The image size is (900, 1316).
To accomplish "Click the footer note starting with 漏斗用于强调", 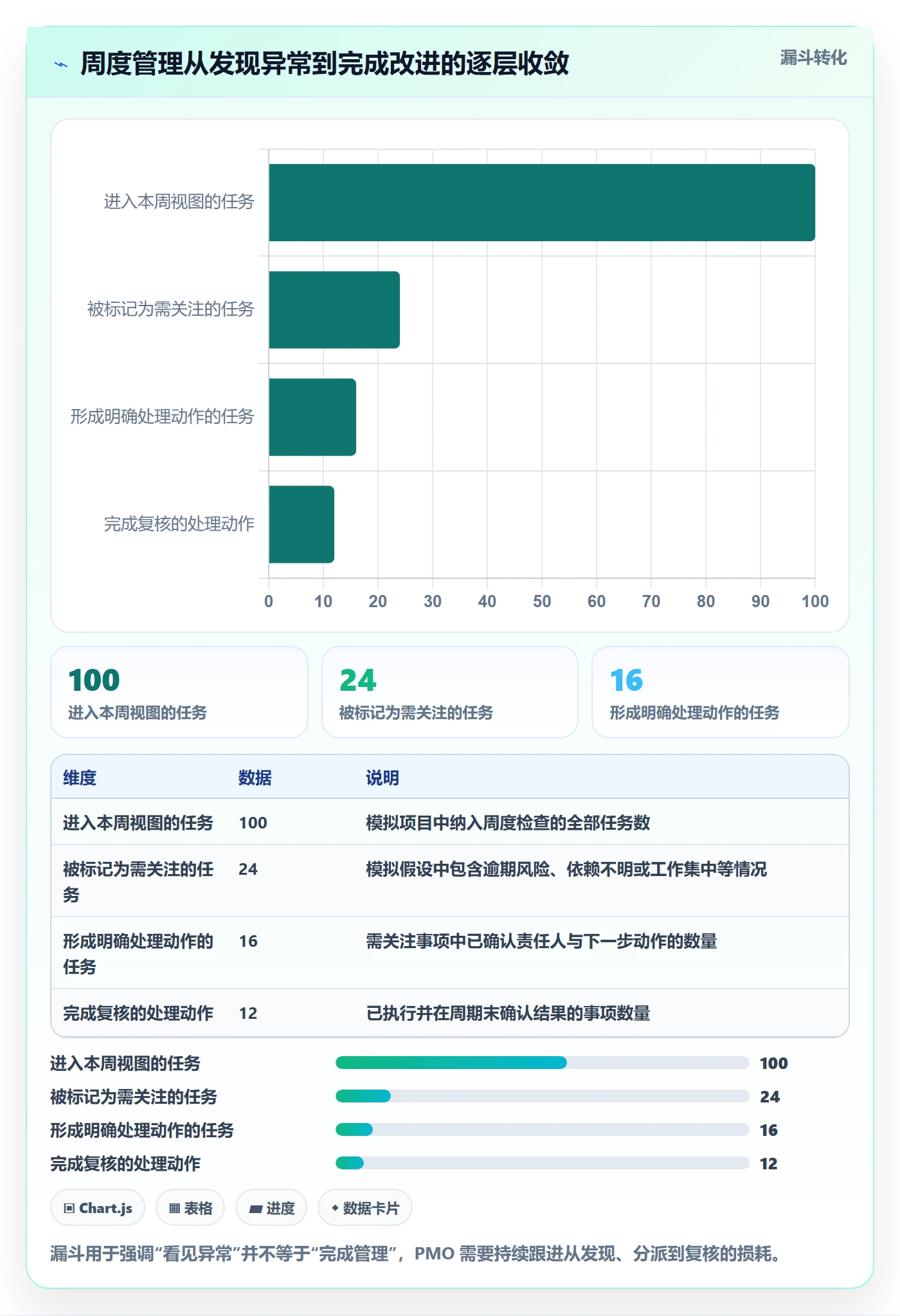I will pos(415,1254).
